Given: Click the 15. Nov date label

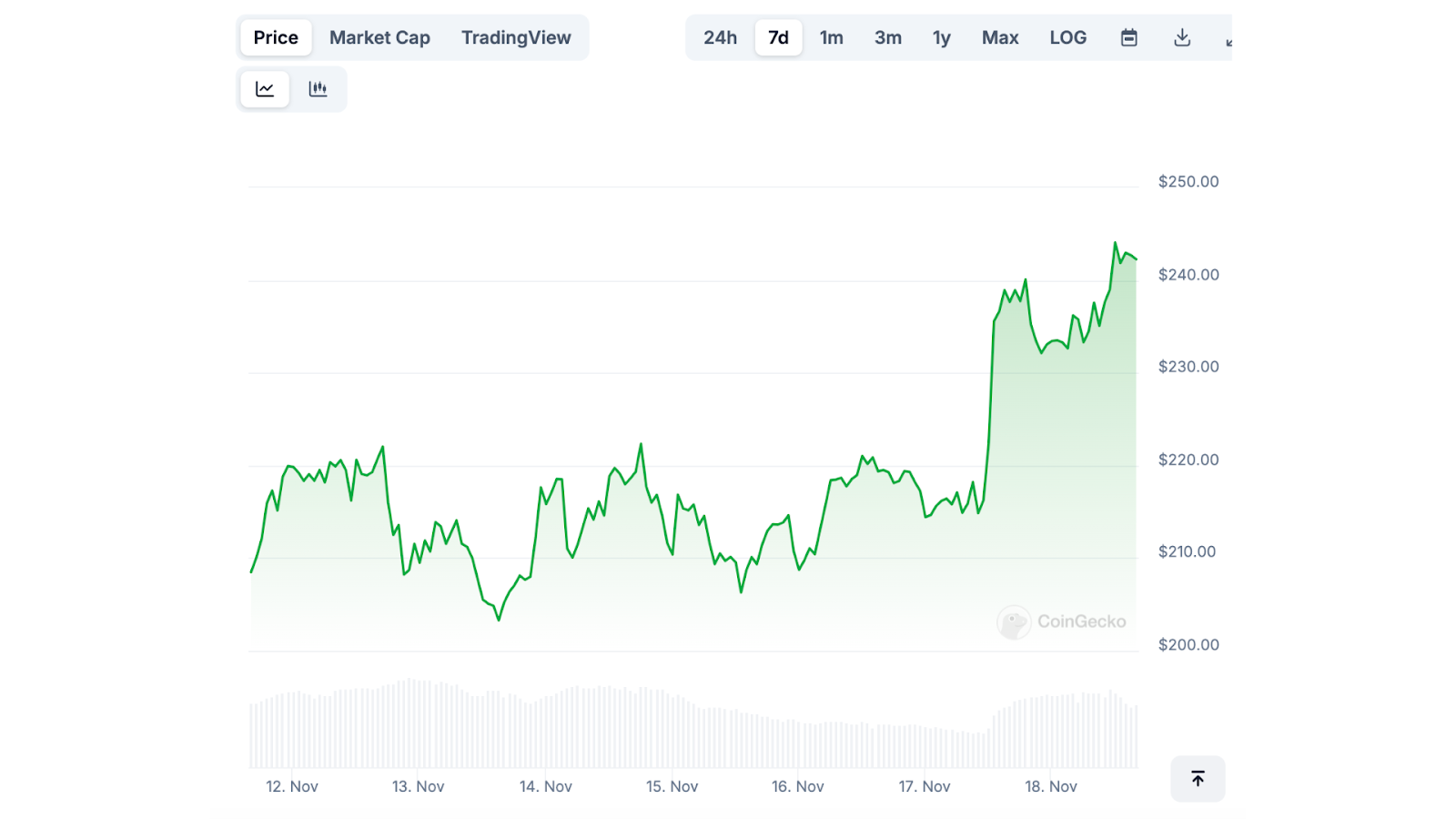Looking at the screenshot, I should (672, 786).
